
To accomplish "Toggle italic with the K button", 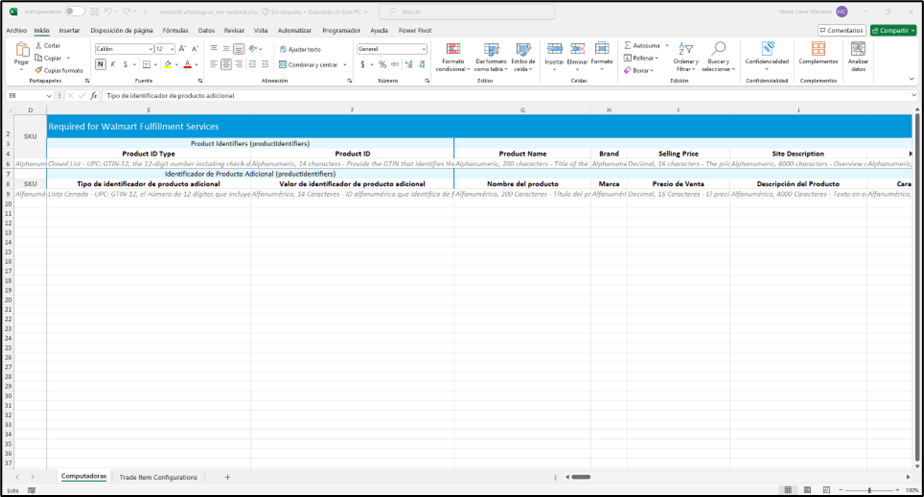I will (113, 64).
